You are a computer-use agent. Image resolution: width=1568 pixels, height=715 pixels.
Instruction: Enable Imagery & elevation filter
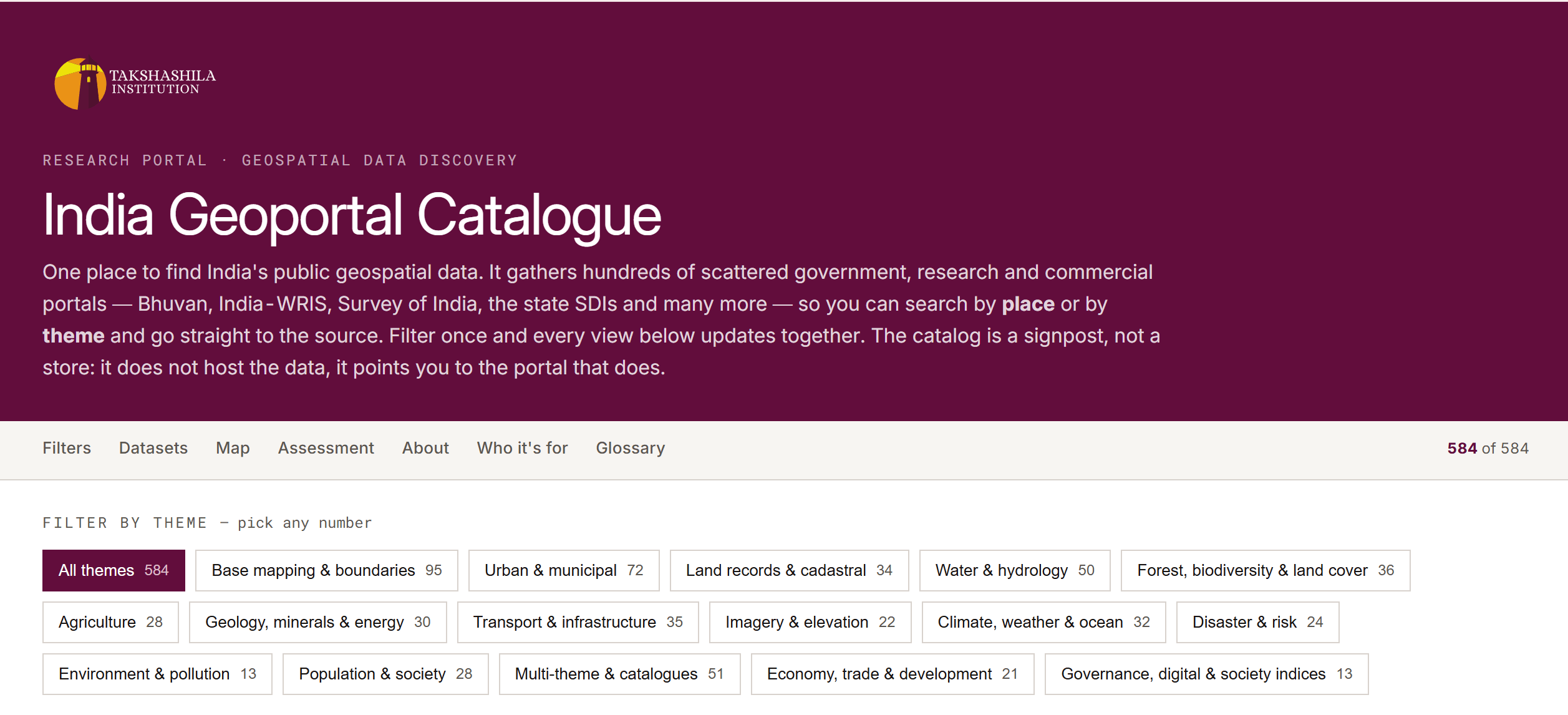[x=810, y=622]
